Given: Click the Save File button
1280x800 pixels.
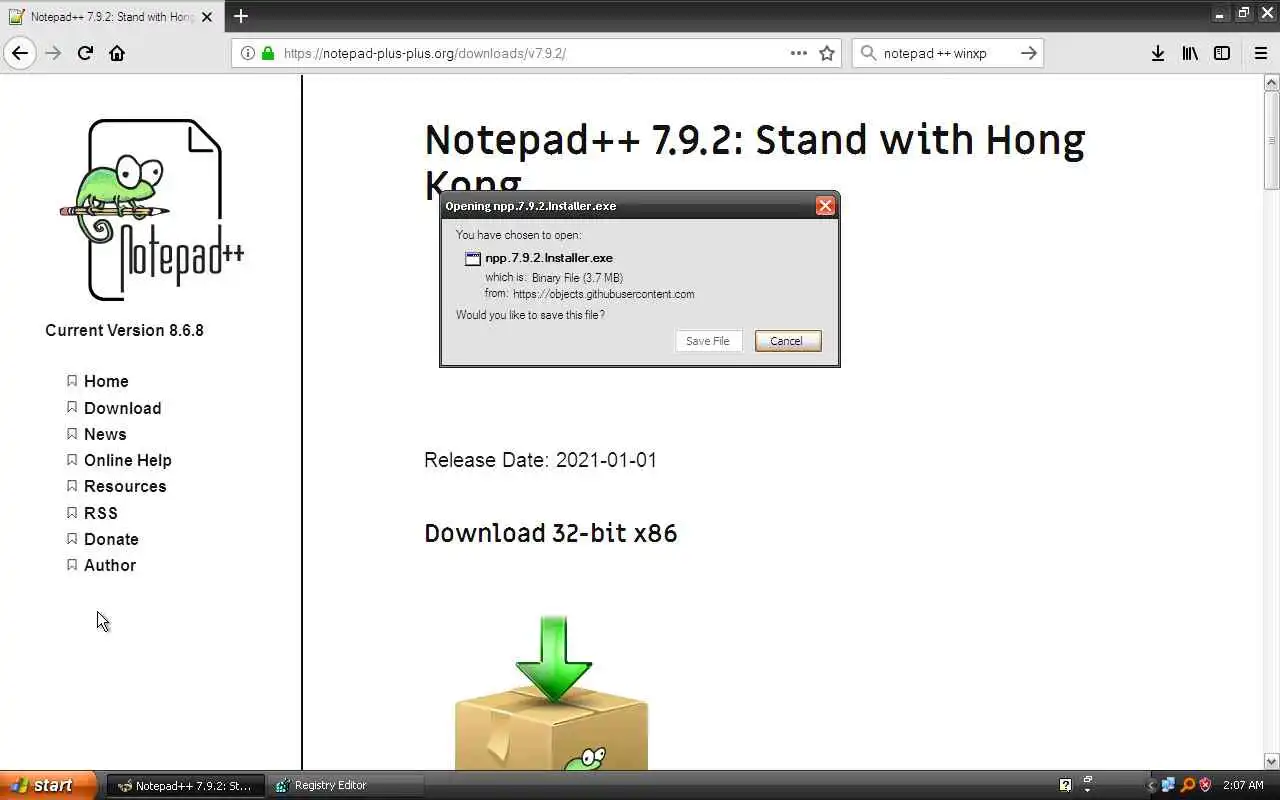Looking at the screenshot, I should (x=708, y=341).
